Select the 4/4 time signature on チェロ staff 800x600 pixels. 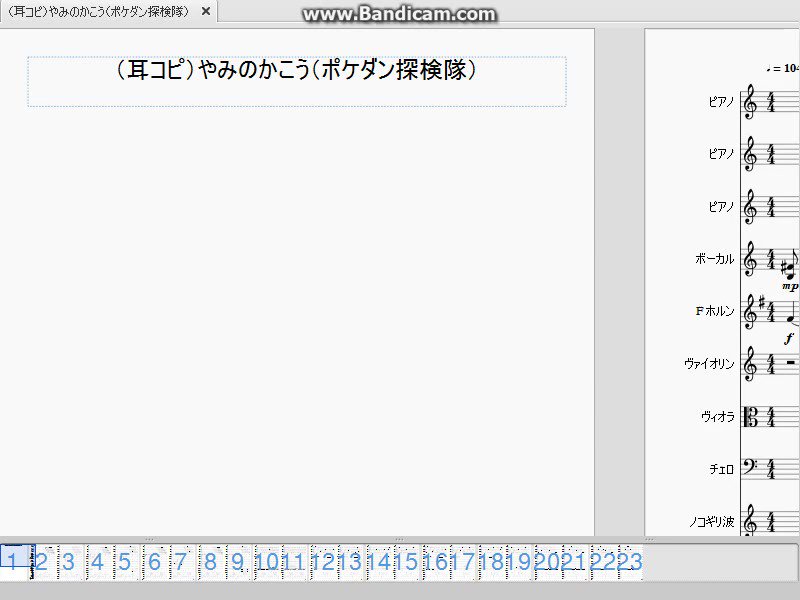771,469
